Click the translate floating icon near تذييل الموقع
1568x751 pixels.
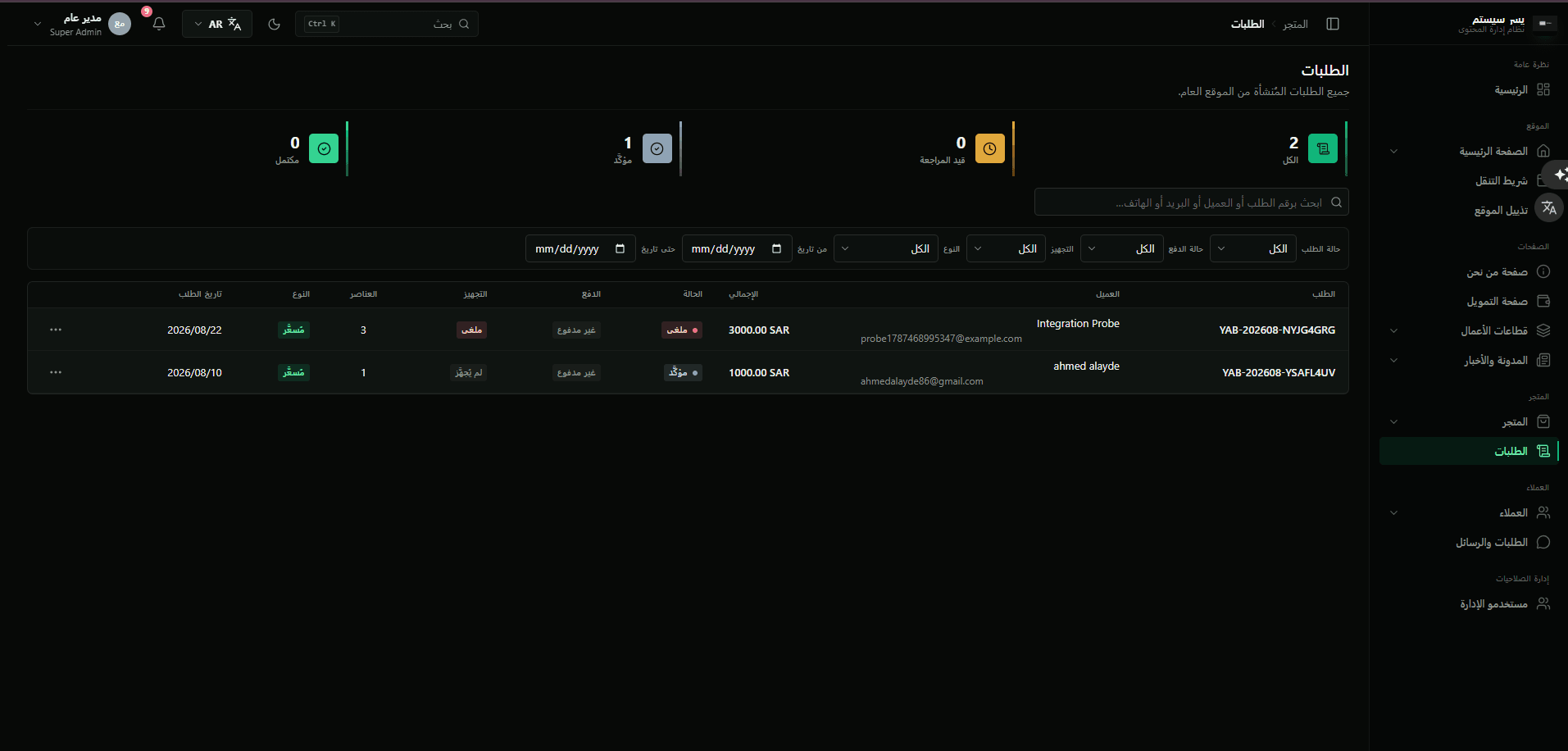1549,208
